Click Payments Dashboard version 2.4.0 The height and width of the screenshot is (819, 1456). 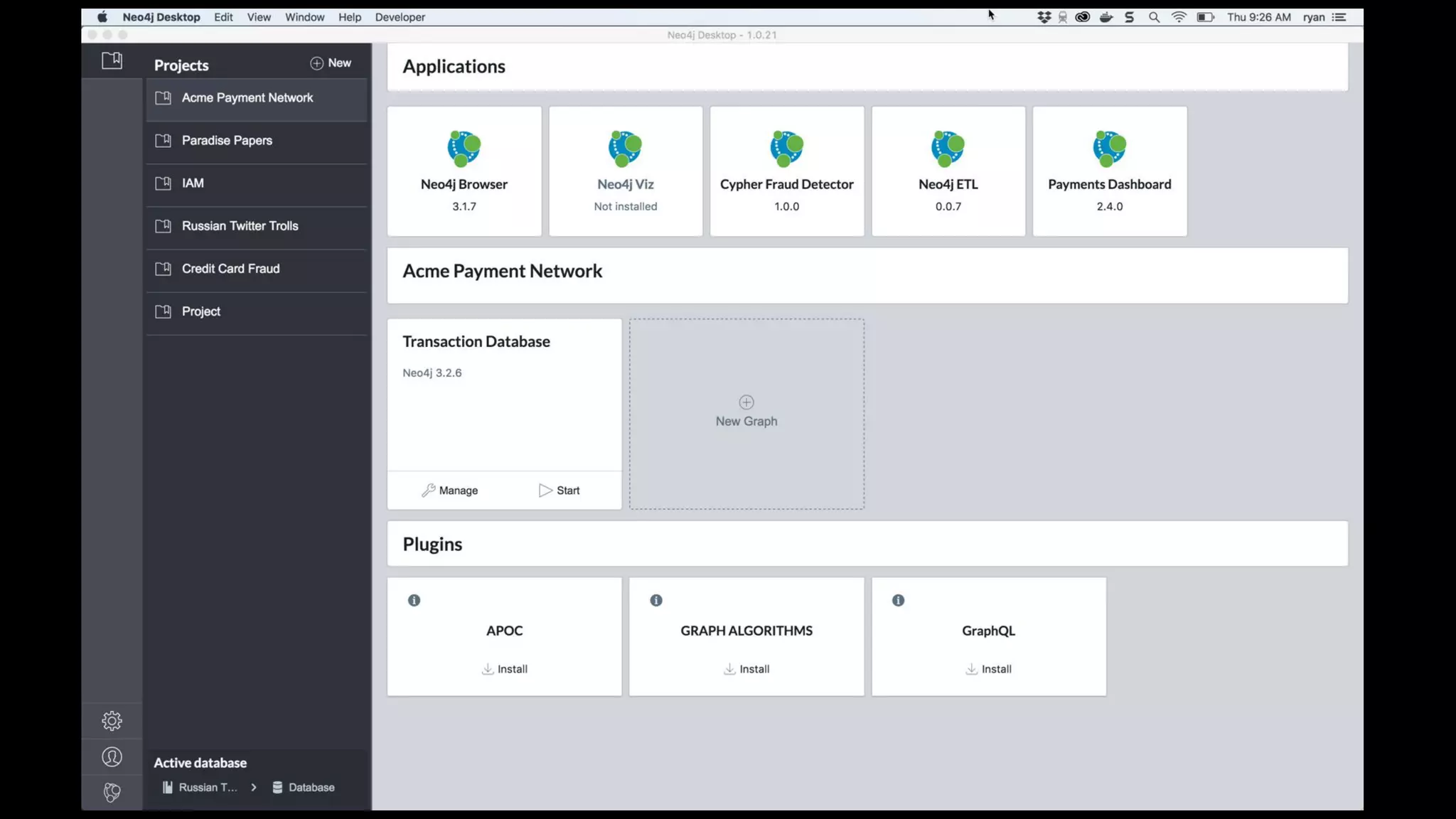1110,206
